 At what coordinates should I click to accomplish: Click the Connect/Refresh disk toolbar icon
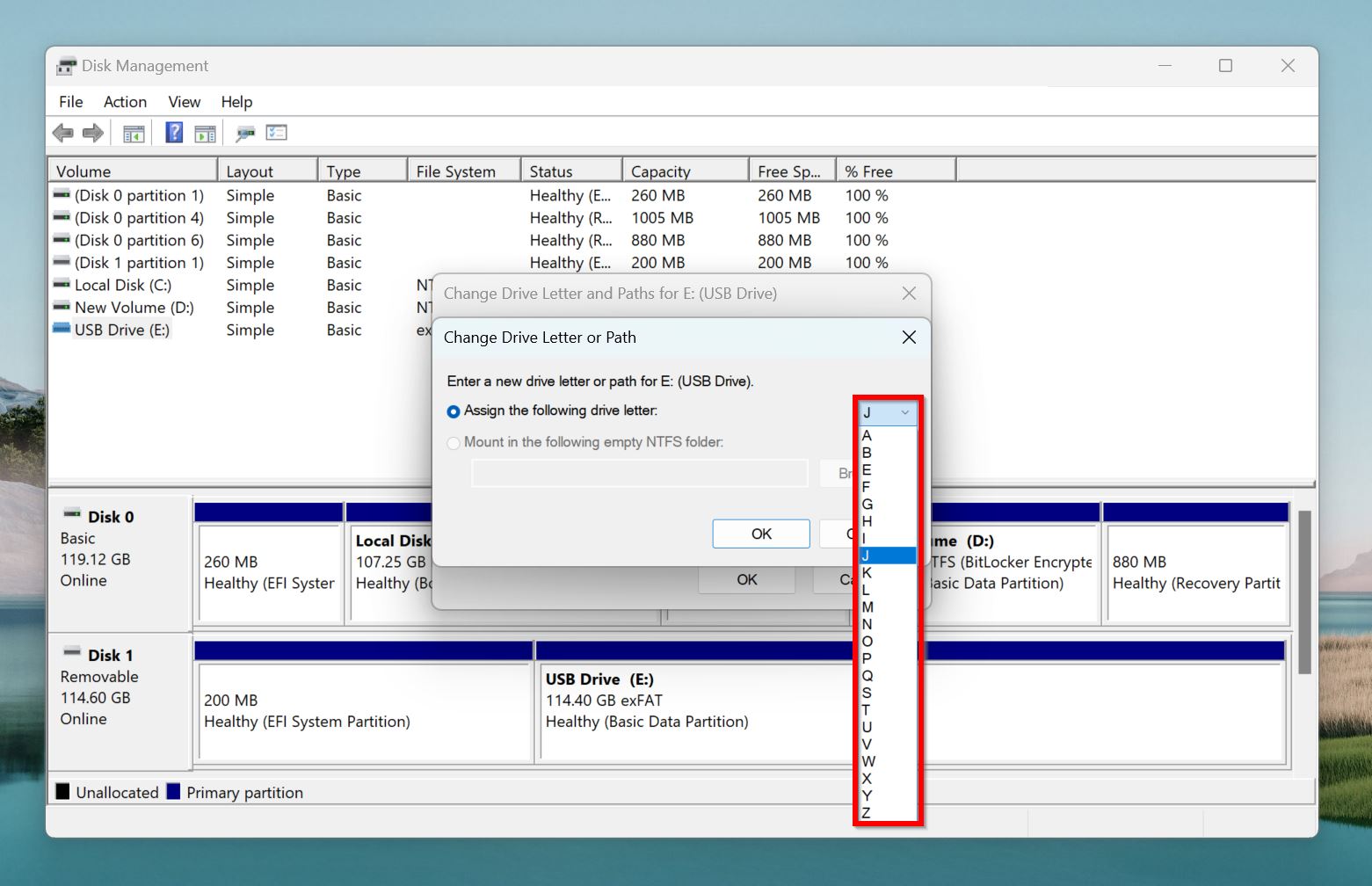(244, 134)
